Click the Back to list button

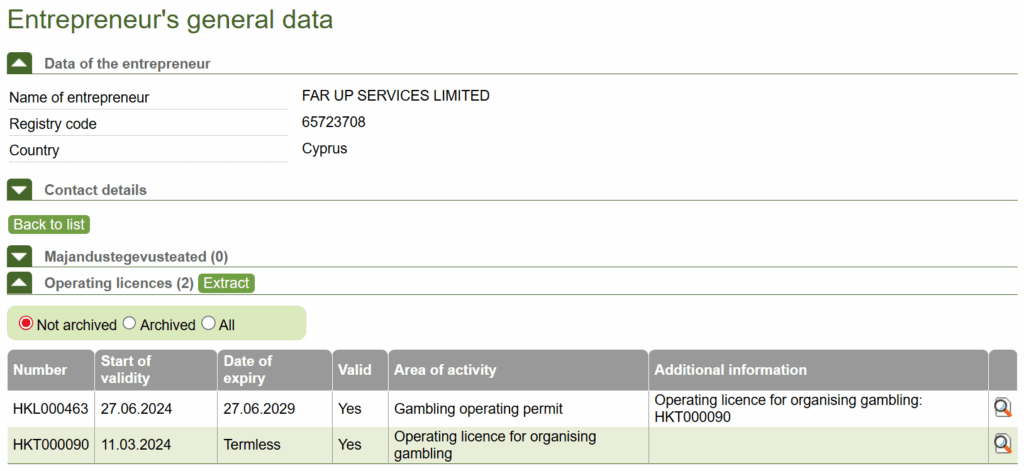[x=49, y=224]
